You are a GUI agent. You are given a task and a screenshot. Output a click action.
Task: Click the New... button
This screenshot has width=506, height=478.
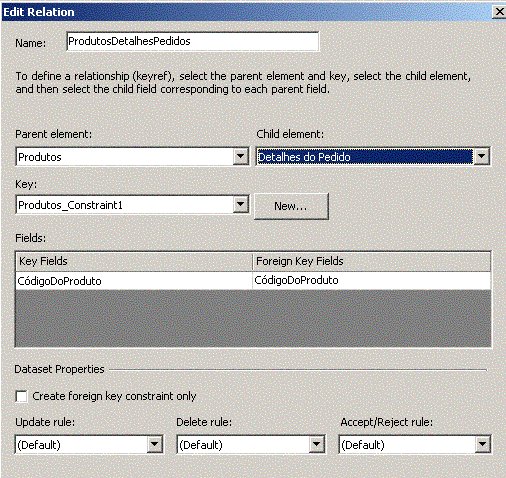291,206
